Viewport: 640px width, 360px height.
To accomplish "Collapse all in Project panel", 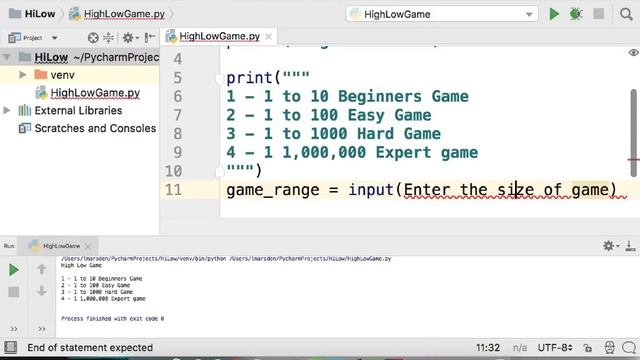I will tap(108, 38).
